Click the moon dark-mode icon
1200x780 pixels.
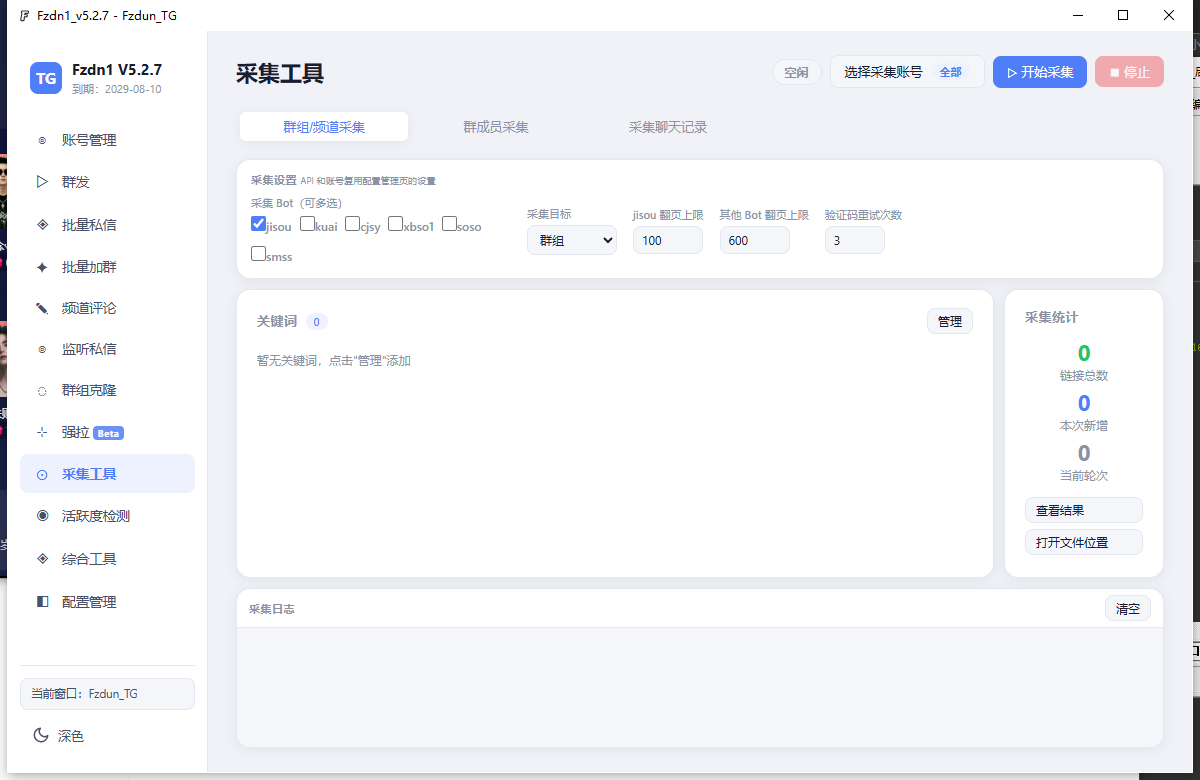click(x=41, y=735)
